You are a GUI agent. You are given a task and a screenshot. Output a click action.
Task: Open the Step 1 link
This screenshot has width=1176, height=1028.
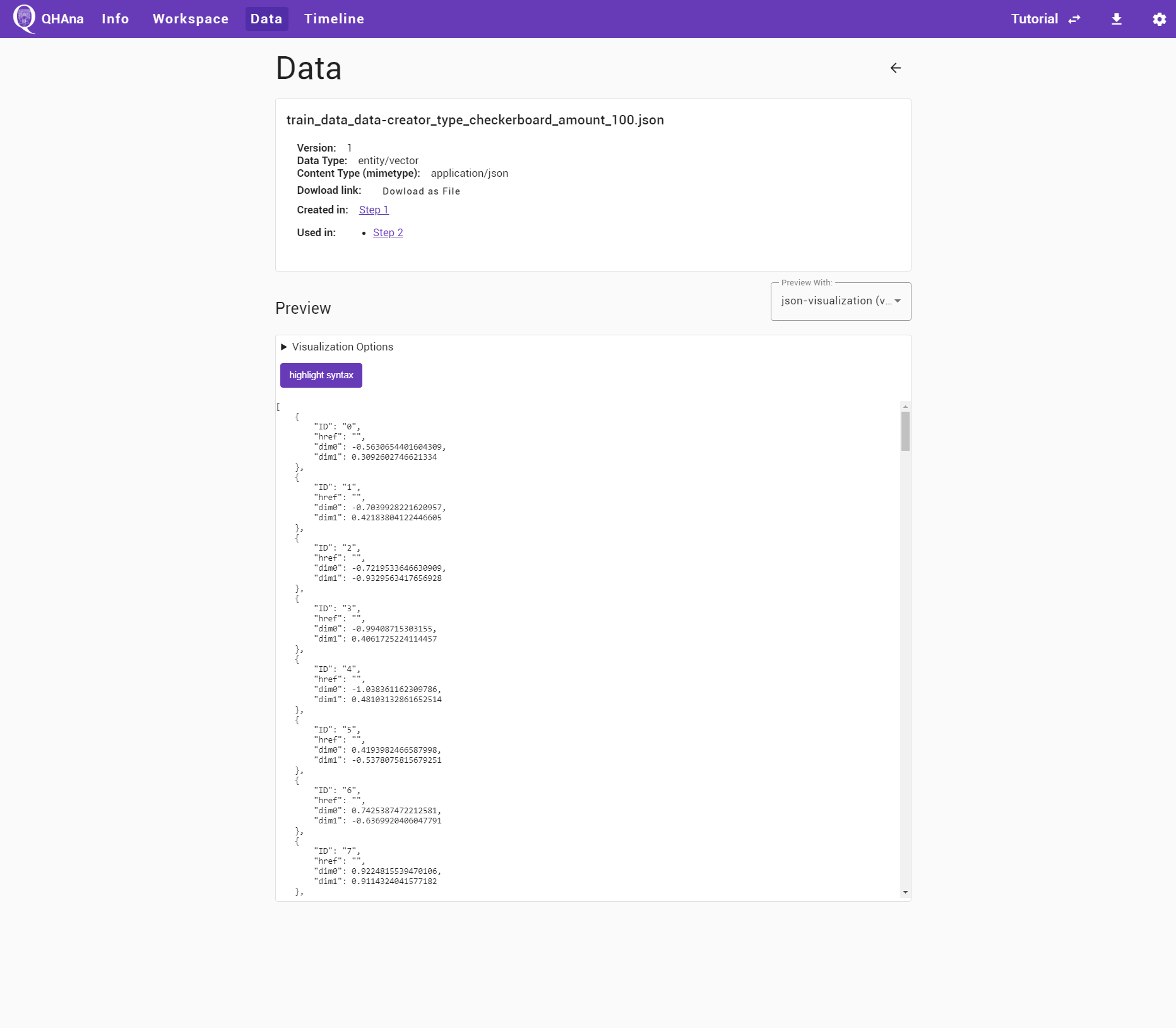374,210
